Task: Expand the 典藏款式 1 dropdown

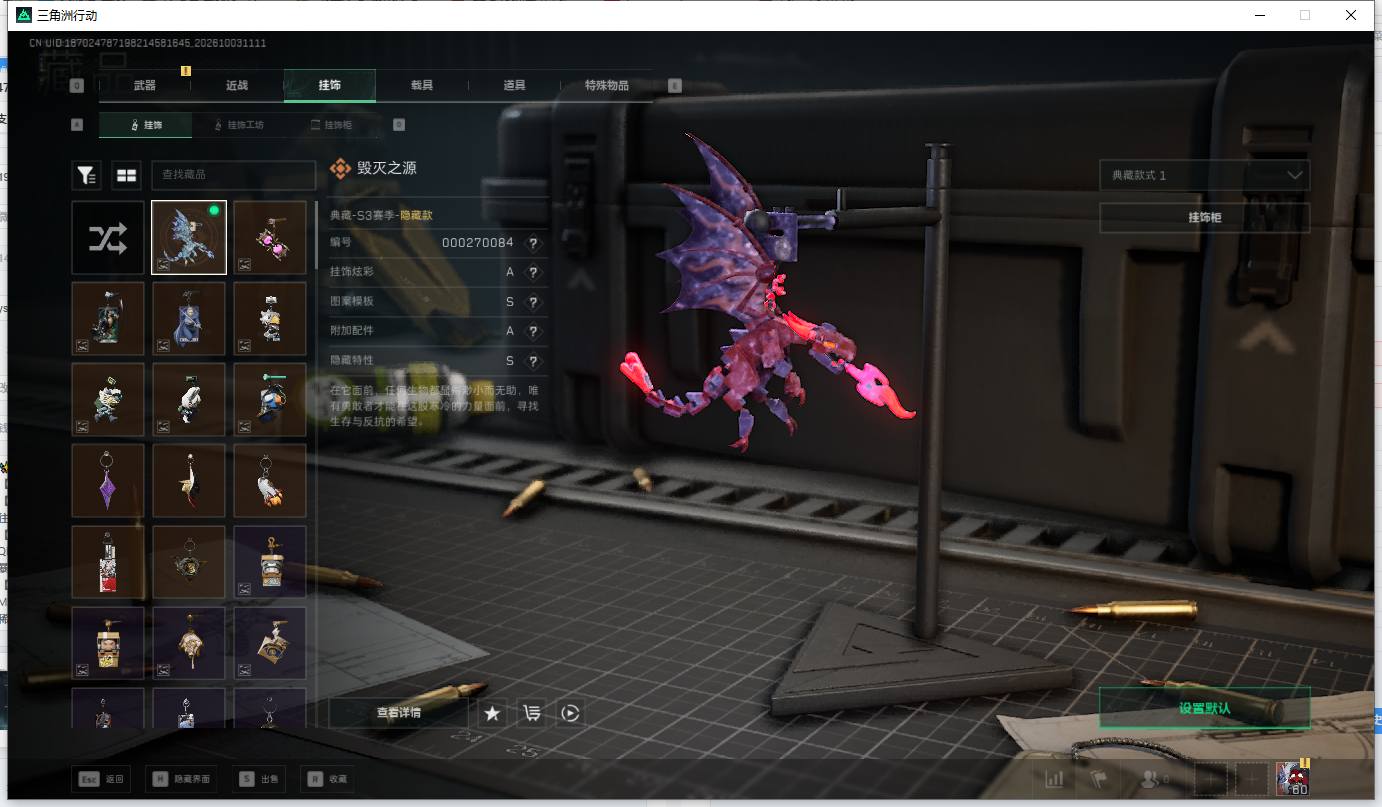Action: pyautogui.click(x=1204, y=175)
